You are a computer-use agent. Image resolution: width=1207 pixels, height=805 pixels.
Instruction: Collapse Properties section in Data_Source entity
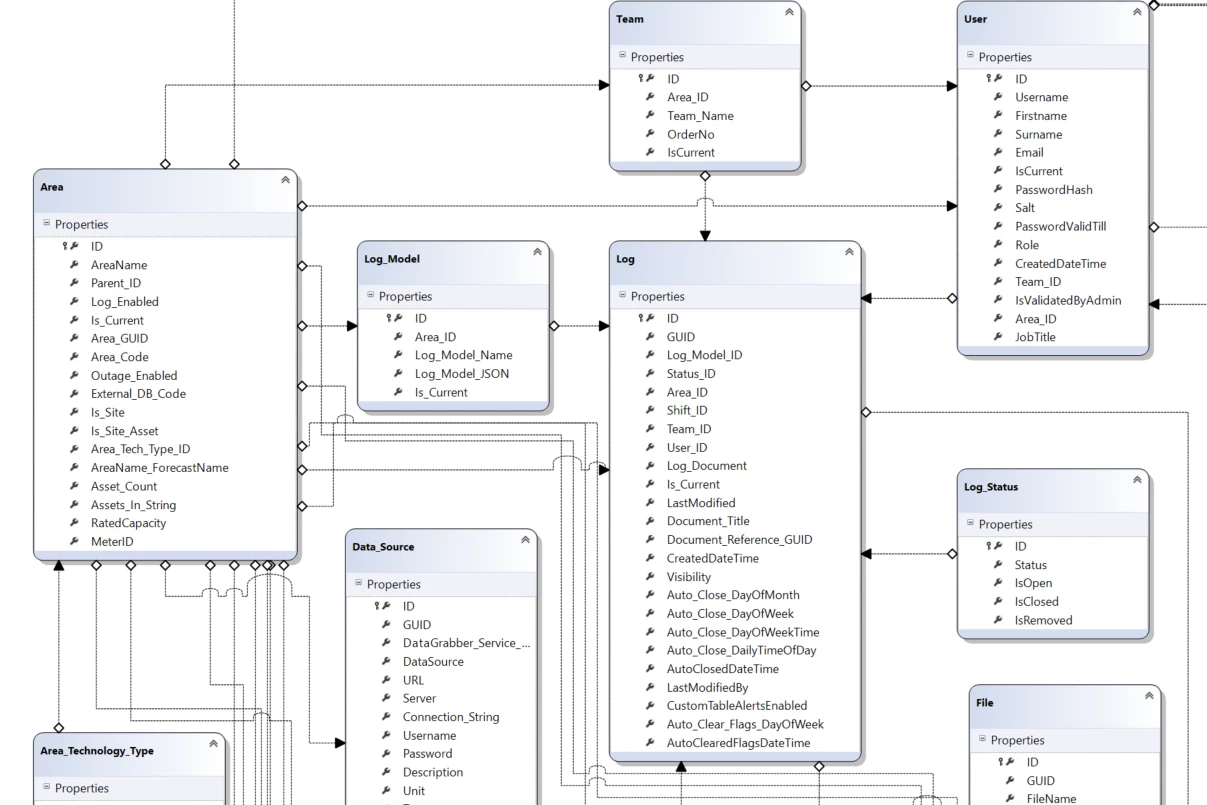[x=358, y=584]
